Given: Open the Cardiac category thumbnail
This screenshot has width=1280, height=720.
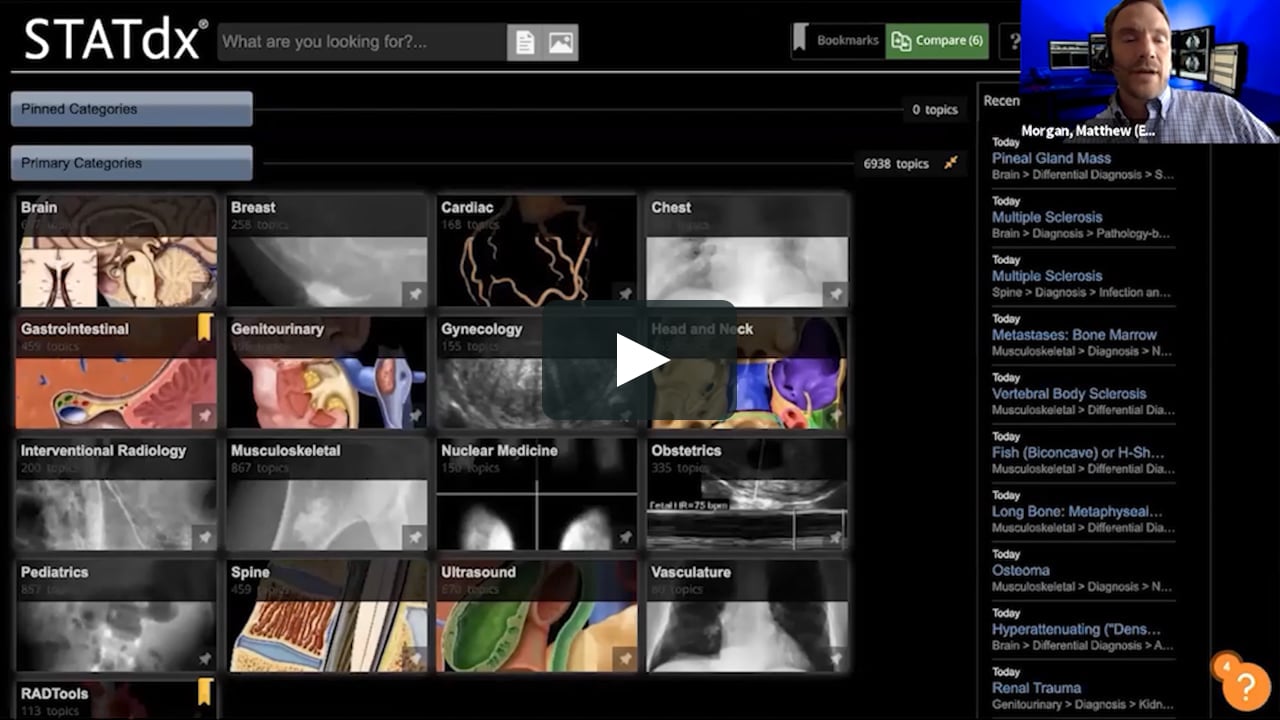Looking at the screenshot, I should pos(537,251).
